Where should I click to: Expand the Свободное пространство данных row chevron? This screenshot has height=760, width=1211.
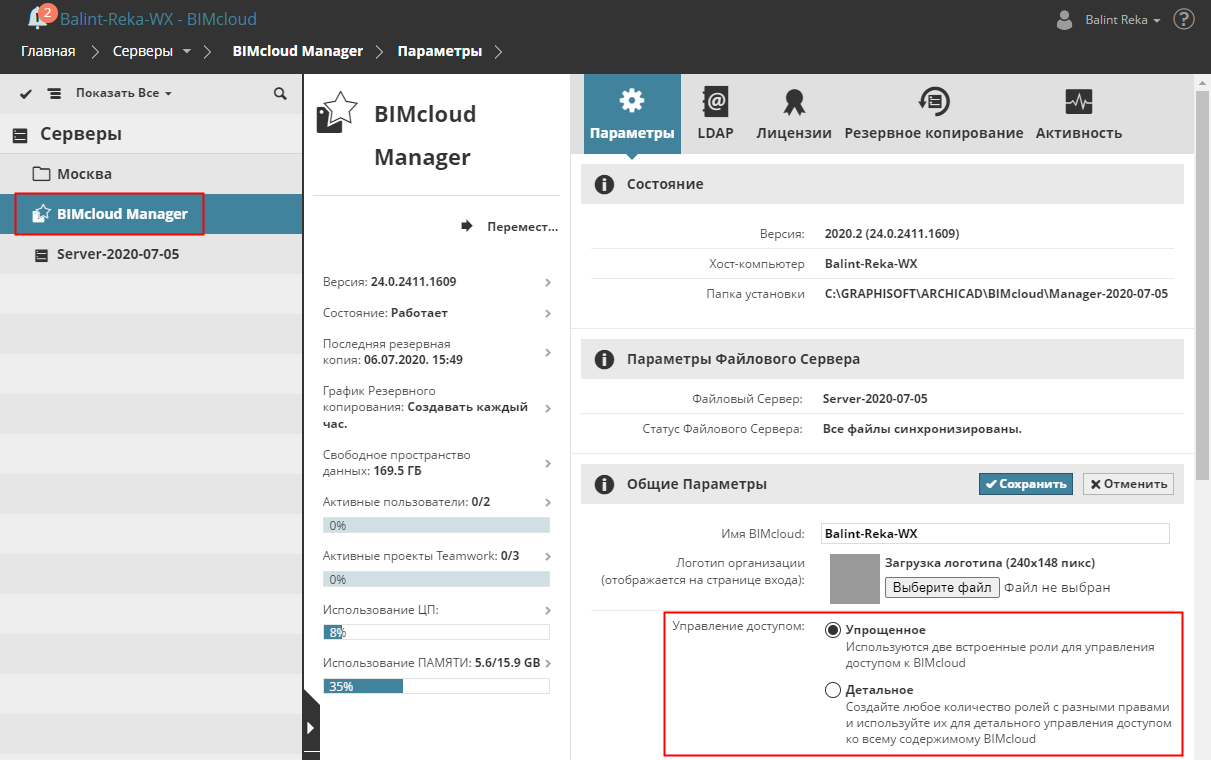coord(548,464)
